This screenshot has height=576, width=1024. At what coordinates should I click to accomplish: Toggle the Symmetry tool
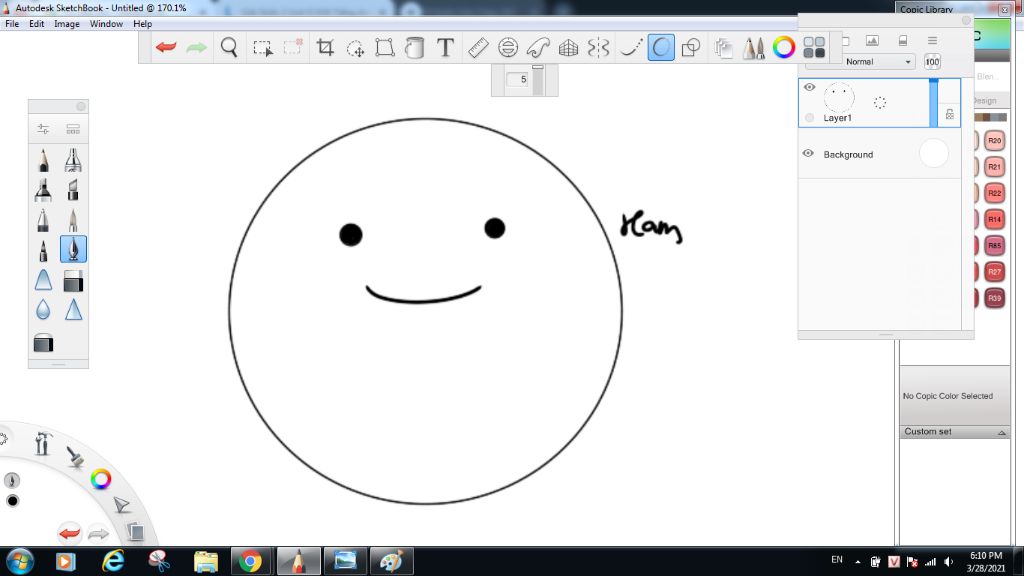[x=598, y=47]
